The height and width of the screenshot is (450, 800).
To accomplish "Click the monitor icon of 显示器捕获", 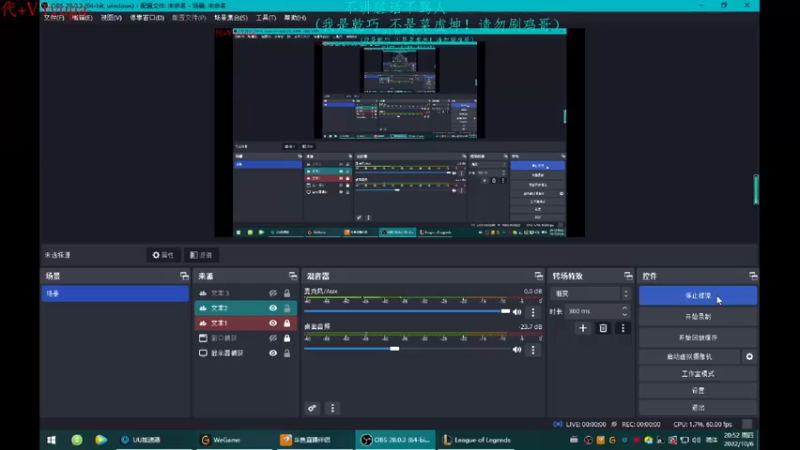I will pyautogui.click(x=203, y=353).
